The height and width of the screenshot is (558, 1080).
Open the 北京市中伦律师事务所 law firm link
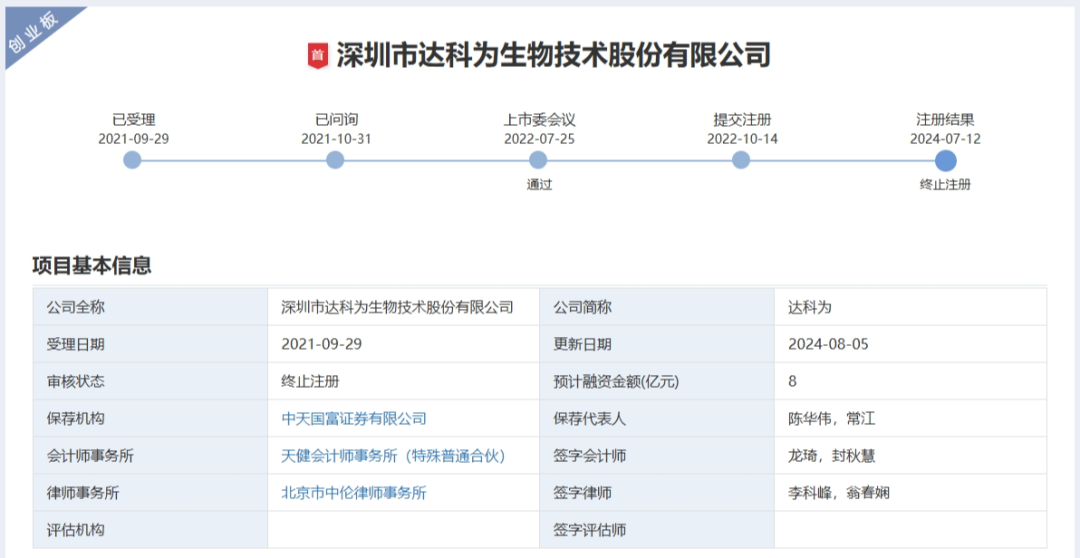354,493
